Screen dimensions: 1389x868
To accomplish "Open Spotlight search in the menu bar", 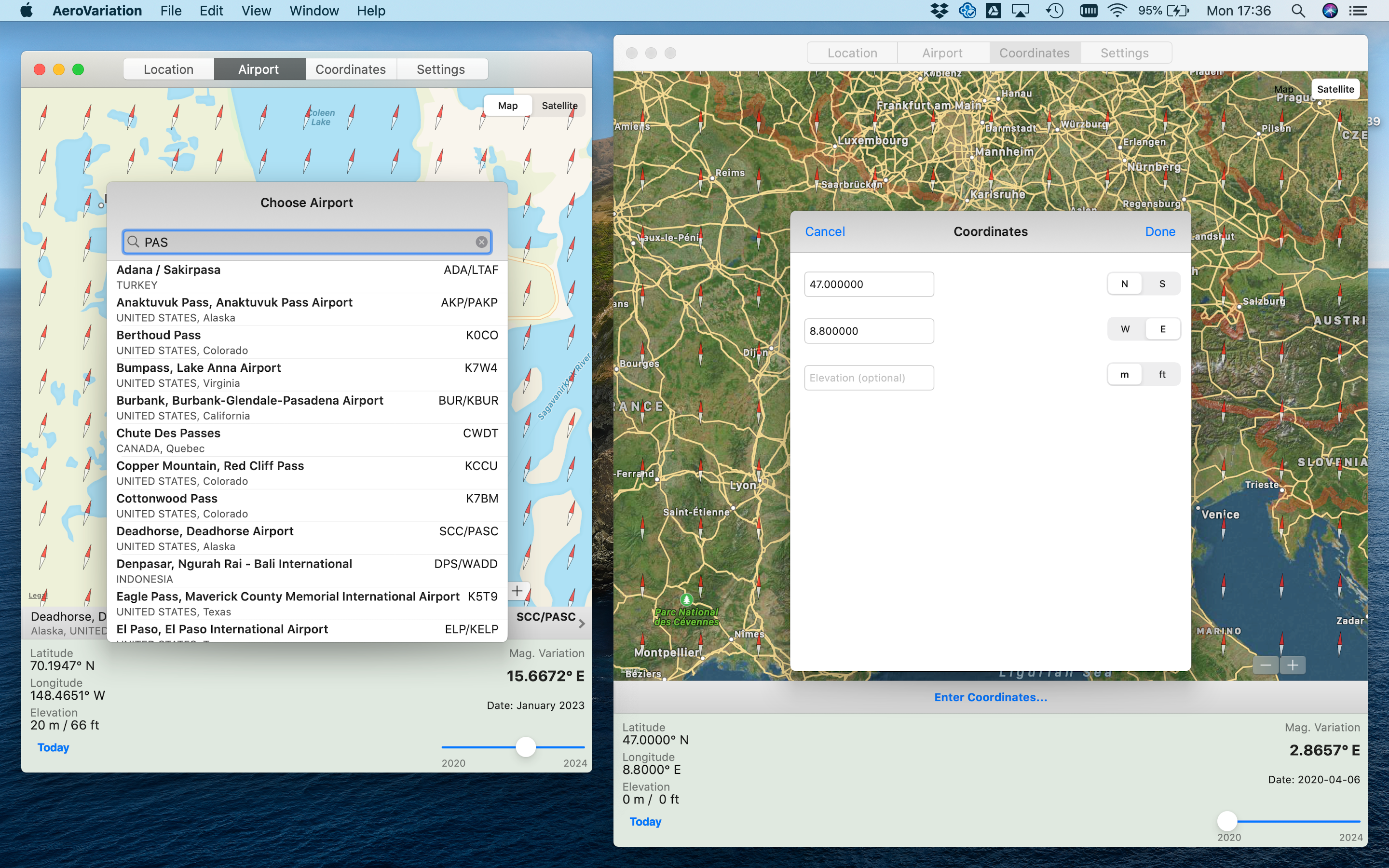I will pyautogui.click(x=1298, y=11).
